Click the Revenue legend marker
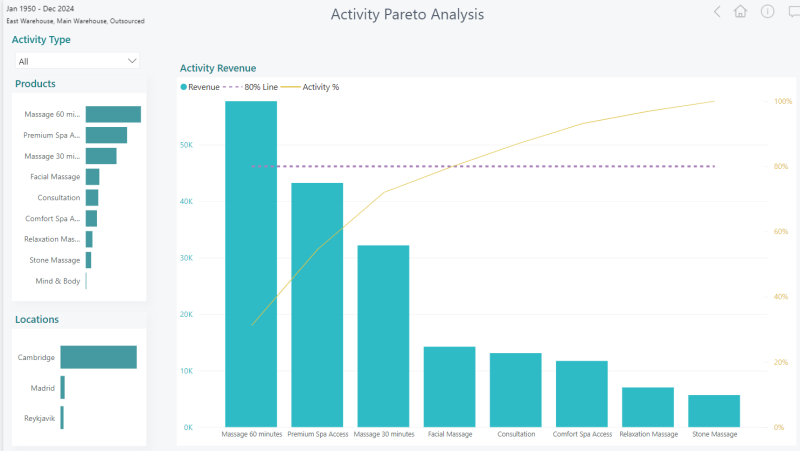The height and width of the screenshot is (451, 800). (184, 87)
